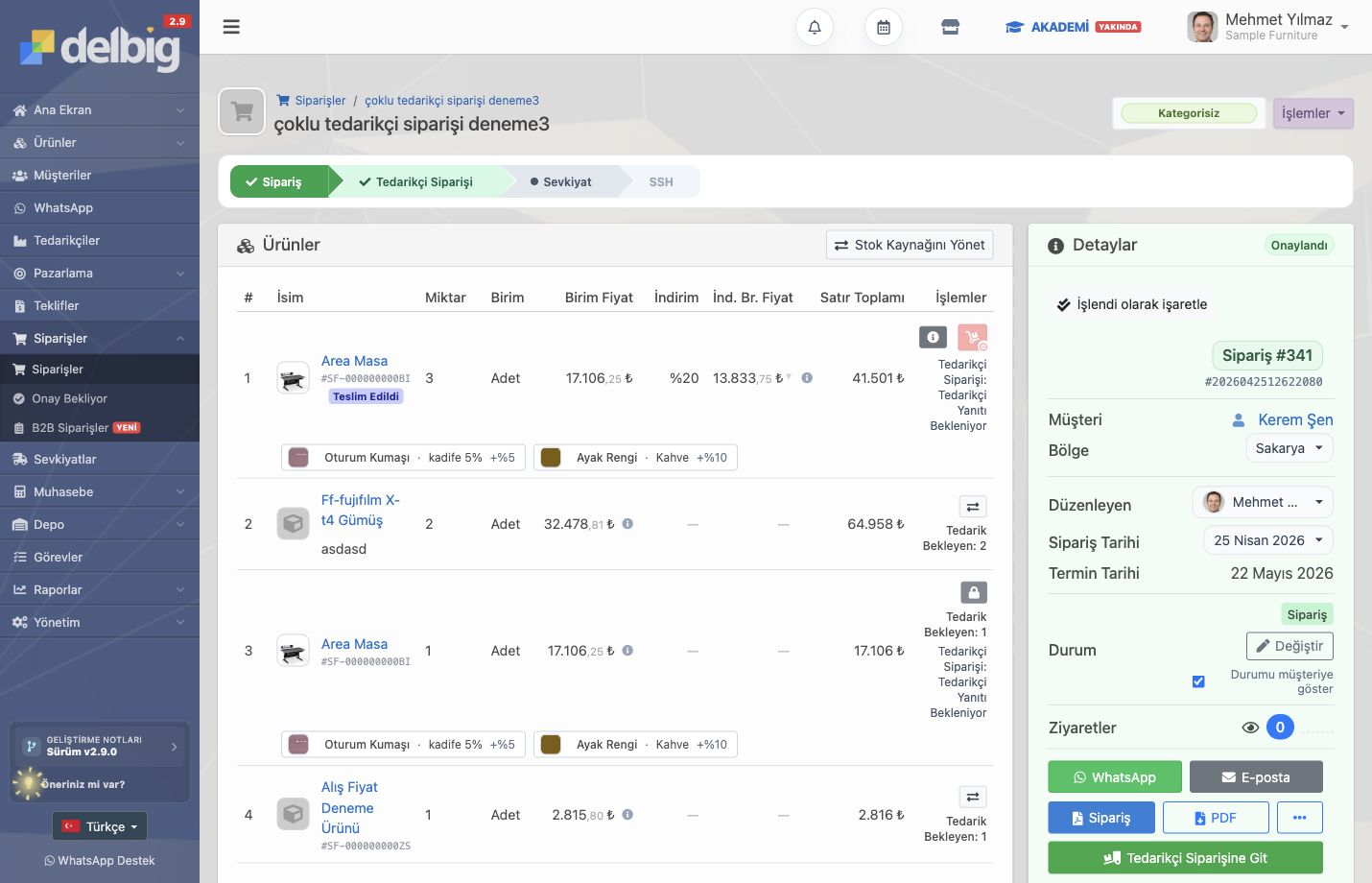Screen dimensions: 1372x883
Task: Select the Sipariş step tab
Action: click(278, 181)
